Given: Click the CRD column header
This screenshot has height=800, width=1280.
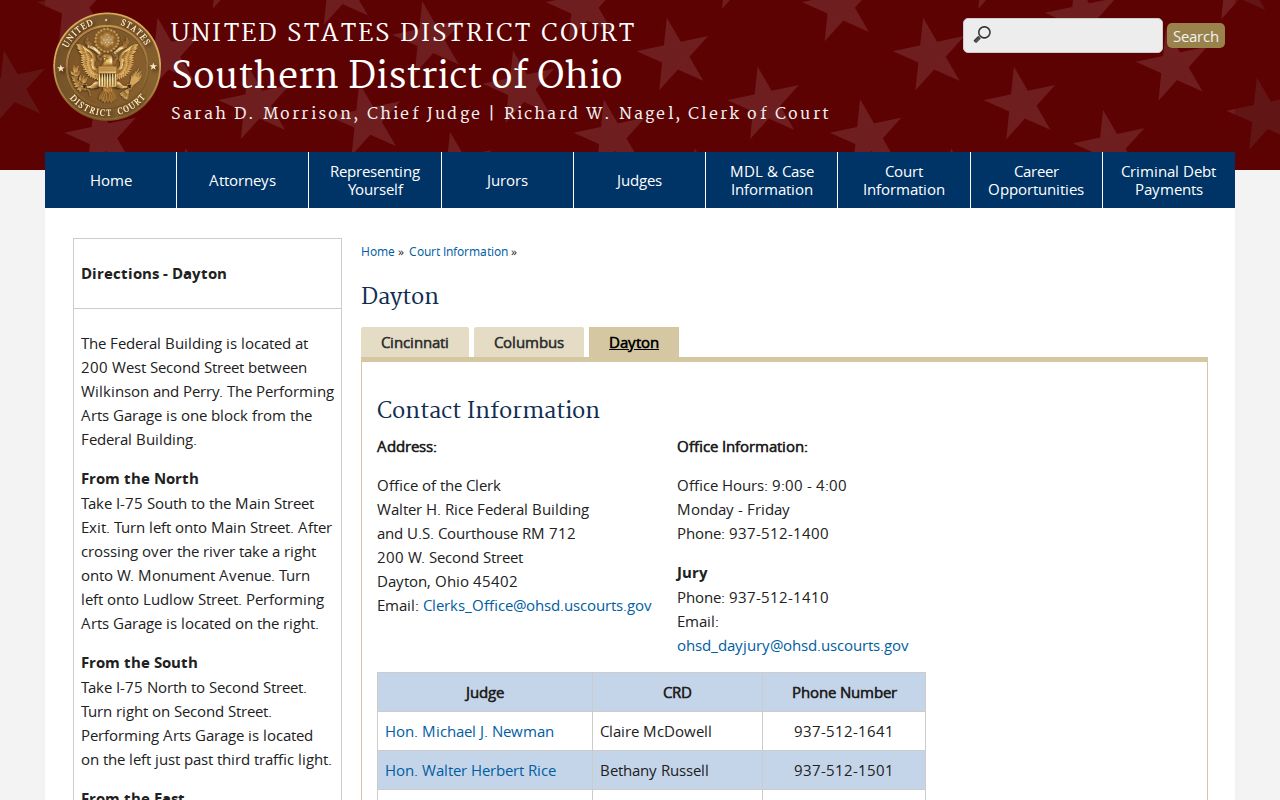Looking at the screenshot, I should coord(677,692).
